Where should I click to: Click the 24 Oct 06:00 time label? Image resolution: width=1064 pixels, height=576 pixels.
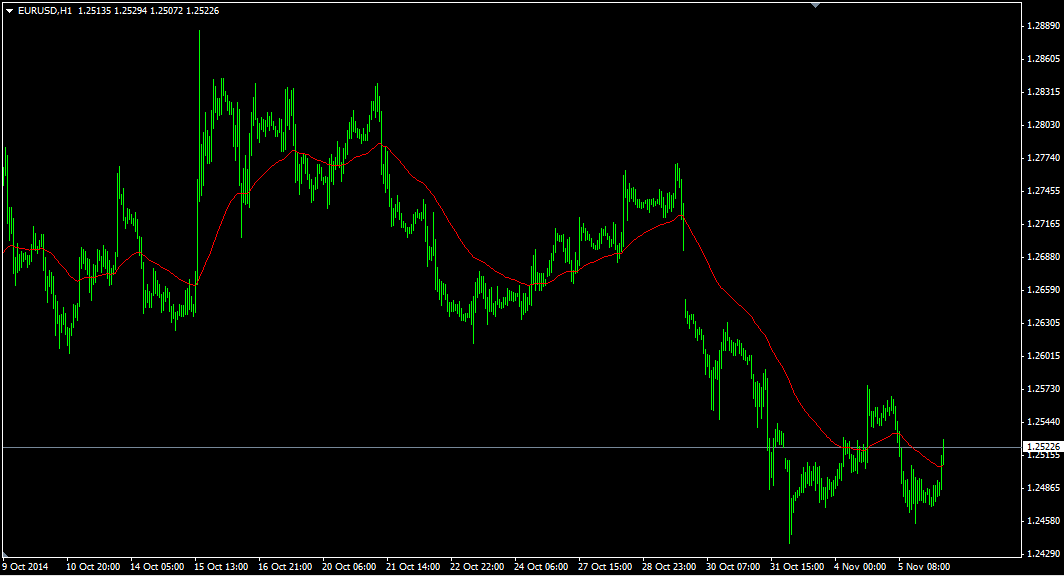point(541,567)
